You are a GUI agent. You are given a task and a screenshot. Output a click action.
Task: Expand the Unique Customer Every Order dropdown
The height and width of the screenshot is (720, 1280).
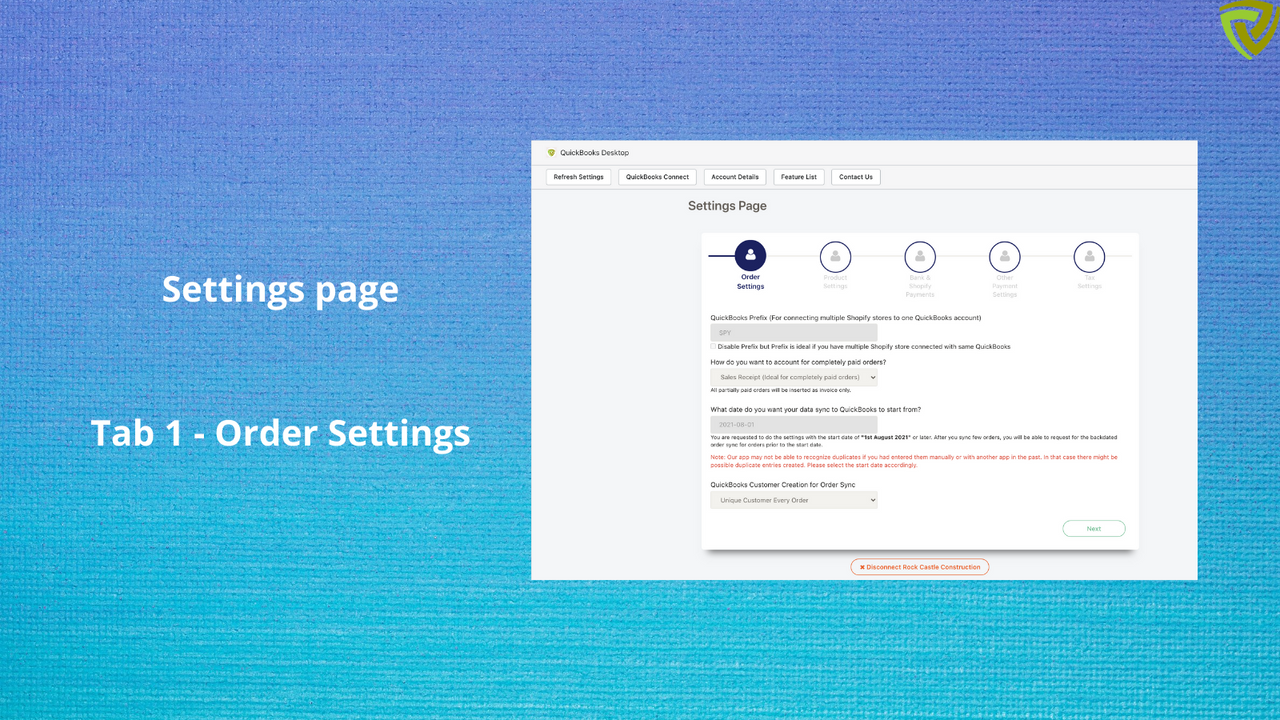coord(794,500)
